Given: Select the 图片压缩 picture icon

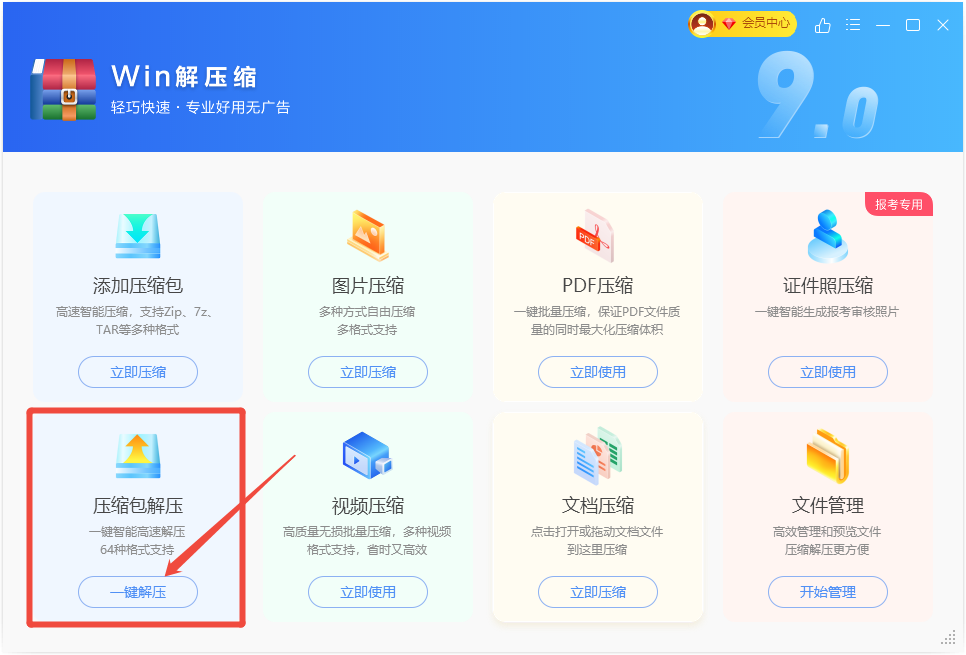Looking at the screenshot, I should [368, 235].
